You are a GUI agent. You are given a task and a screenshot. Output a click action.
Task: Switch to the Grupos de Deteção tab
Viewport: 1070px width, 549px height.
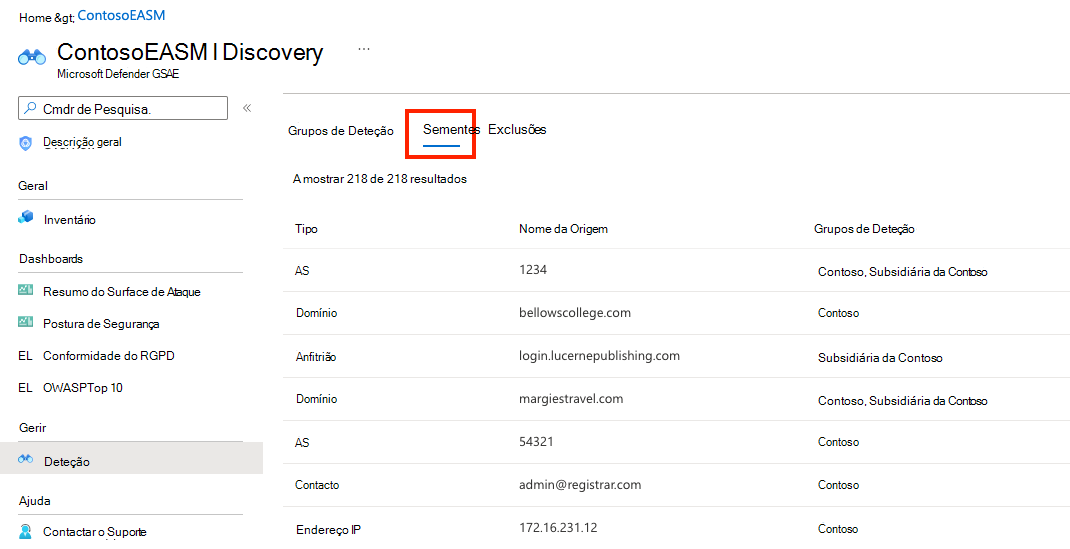(341, 131)
